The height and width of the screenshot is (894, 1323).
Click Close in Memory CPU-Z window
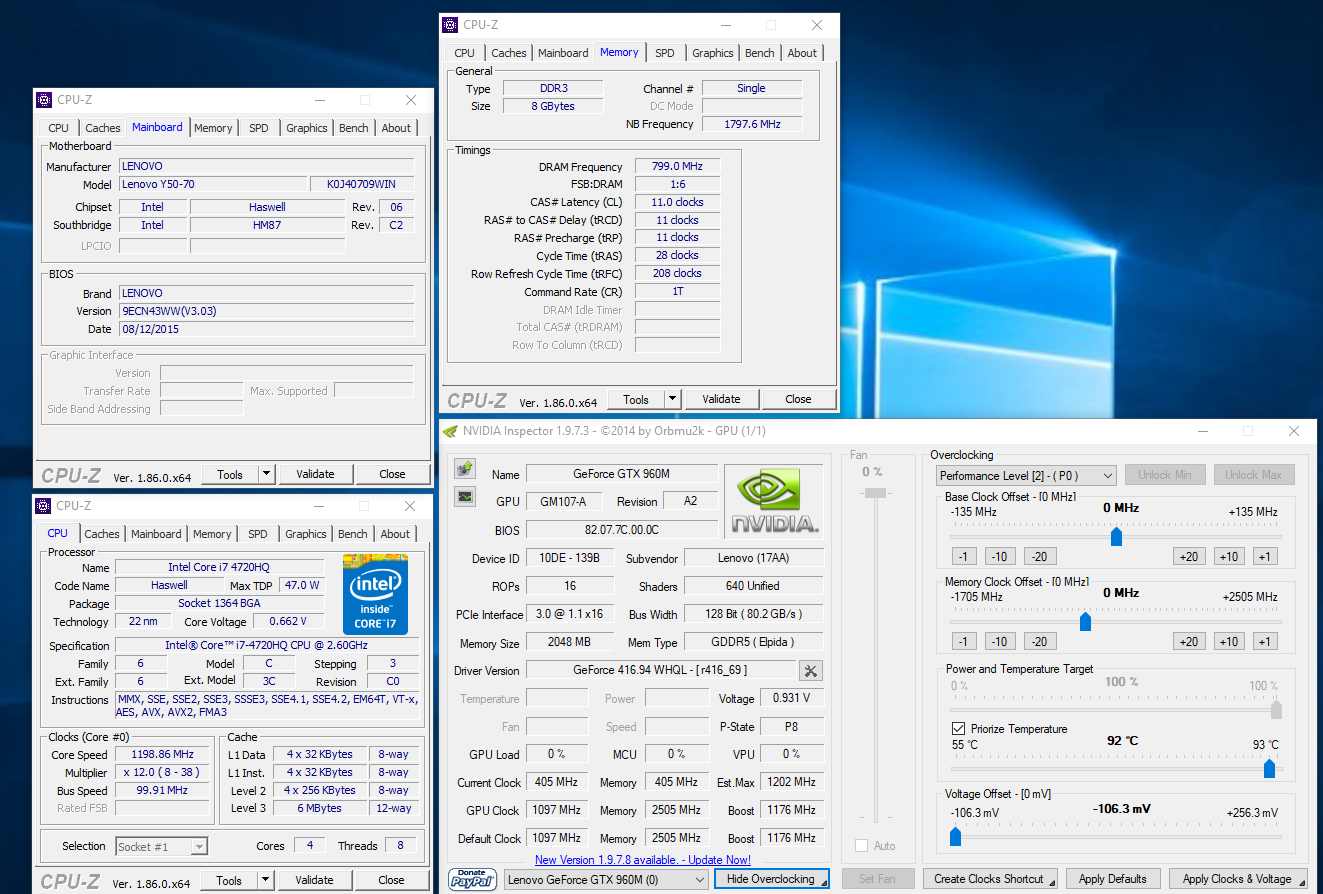coord(798,399)
